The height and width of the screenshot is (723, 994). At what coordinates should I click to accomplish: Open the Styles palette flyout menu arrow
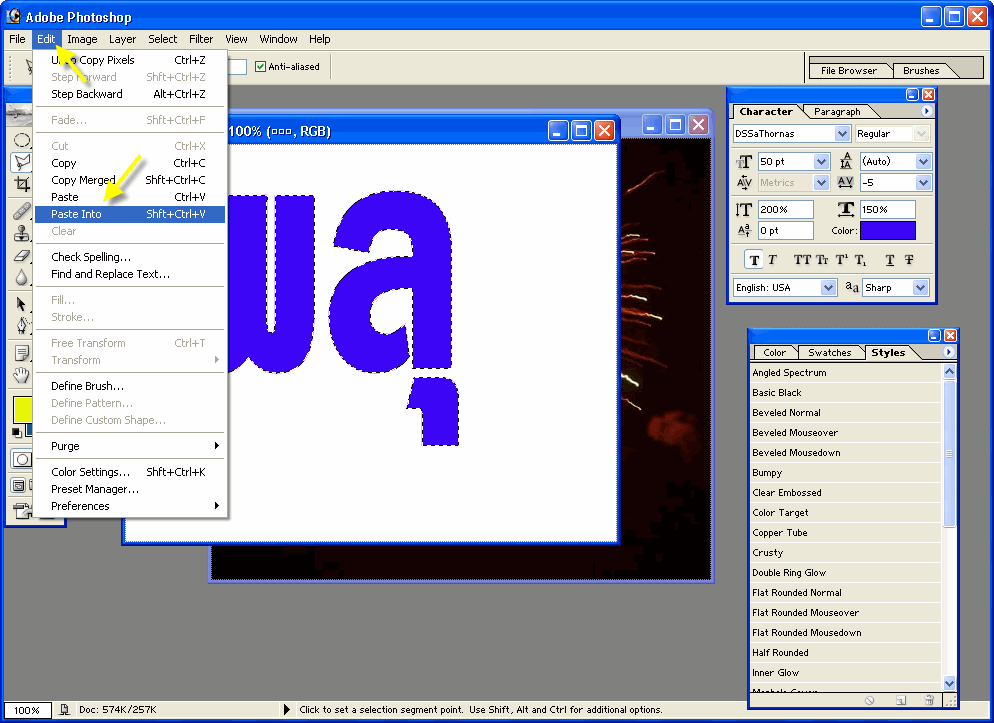[948, 352]
